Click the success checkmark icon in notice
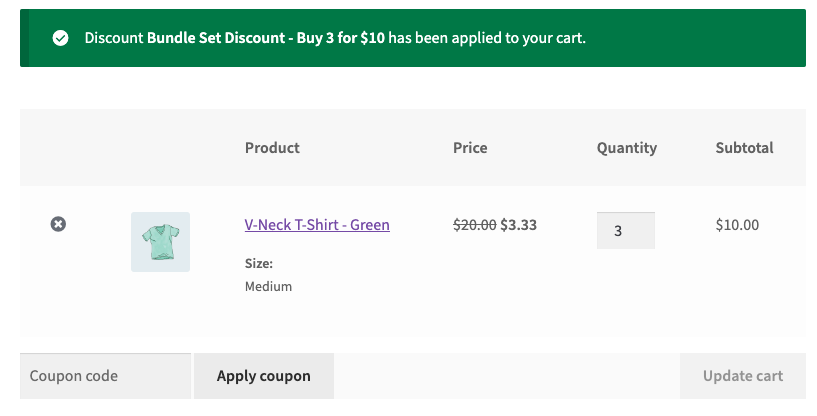 [x=61, y=39]
